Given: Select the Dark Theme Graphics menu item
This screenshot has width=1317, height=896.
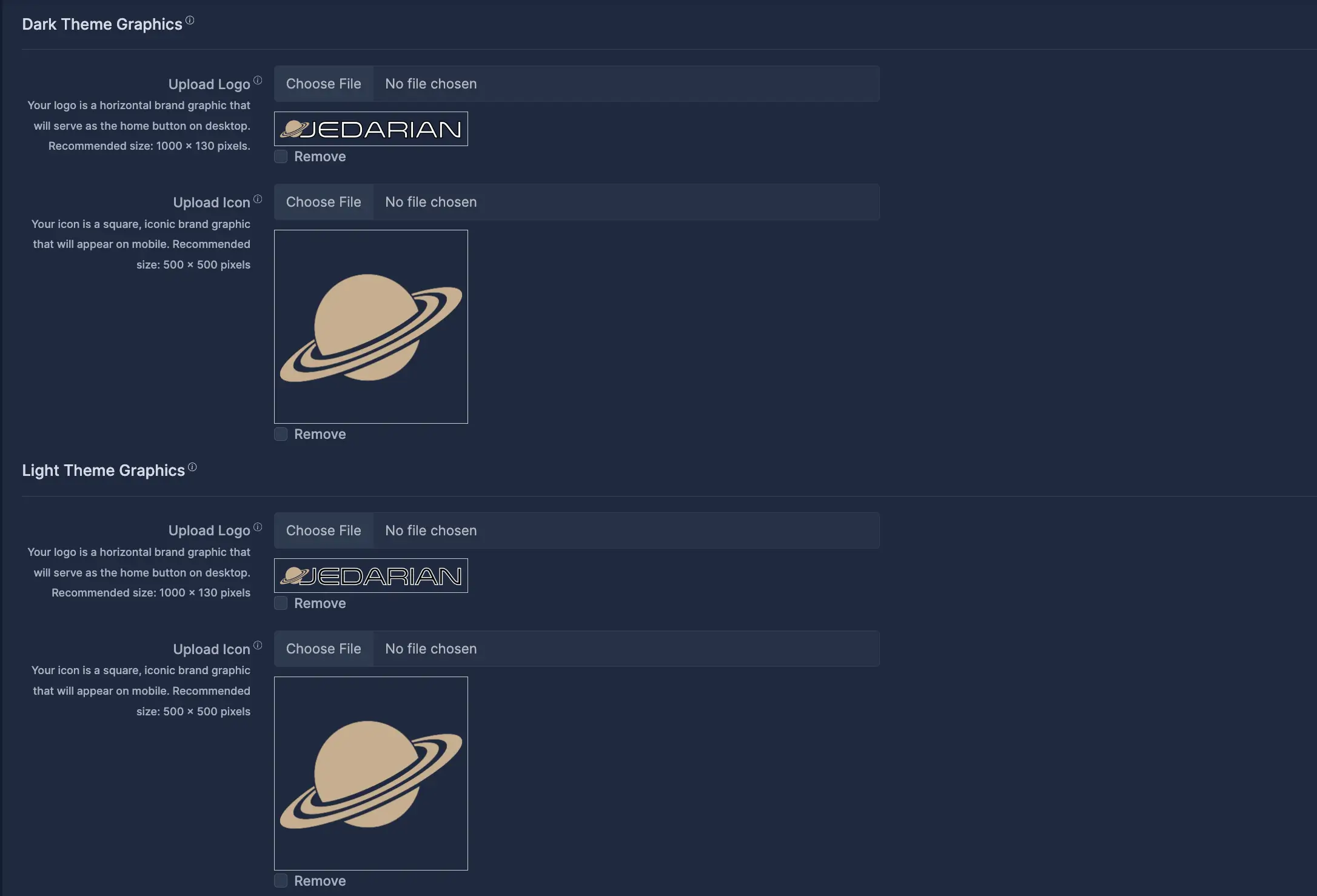Looking at the screenshot, I should click(x=101, y=22).
